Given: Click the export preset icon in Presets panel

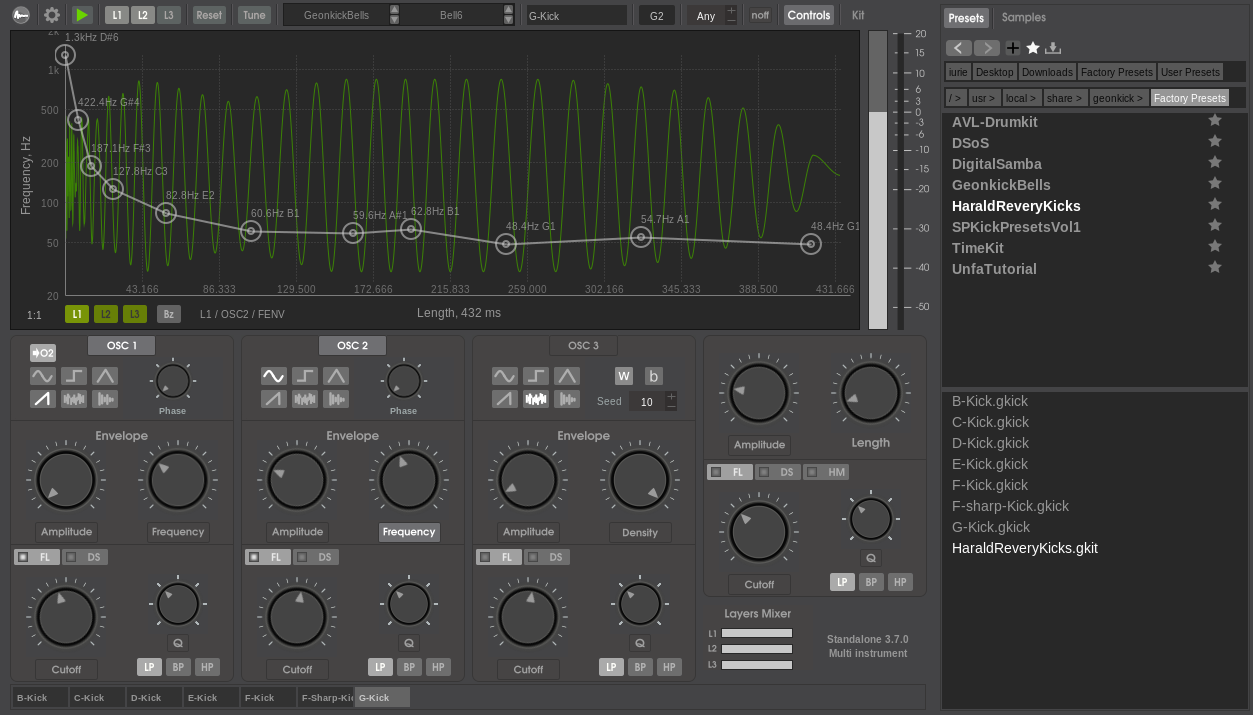Looking at the screenshot, I should (x=1055, y=47).
